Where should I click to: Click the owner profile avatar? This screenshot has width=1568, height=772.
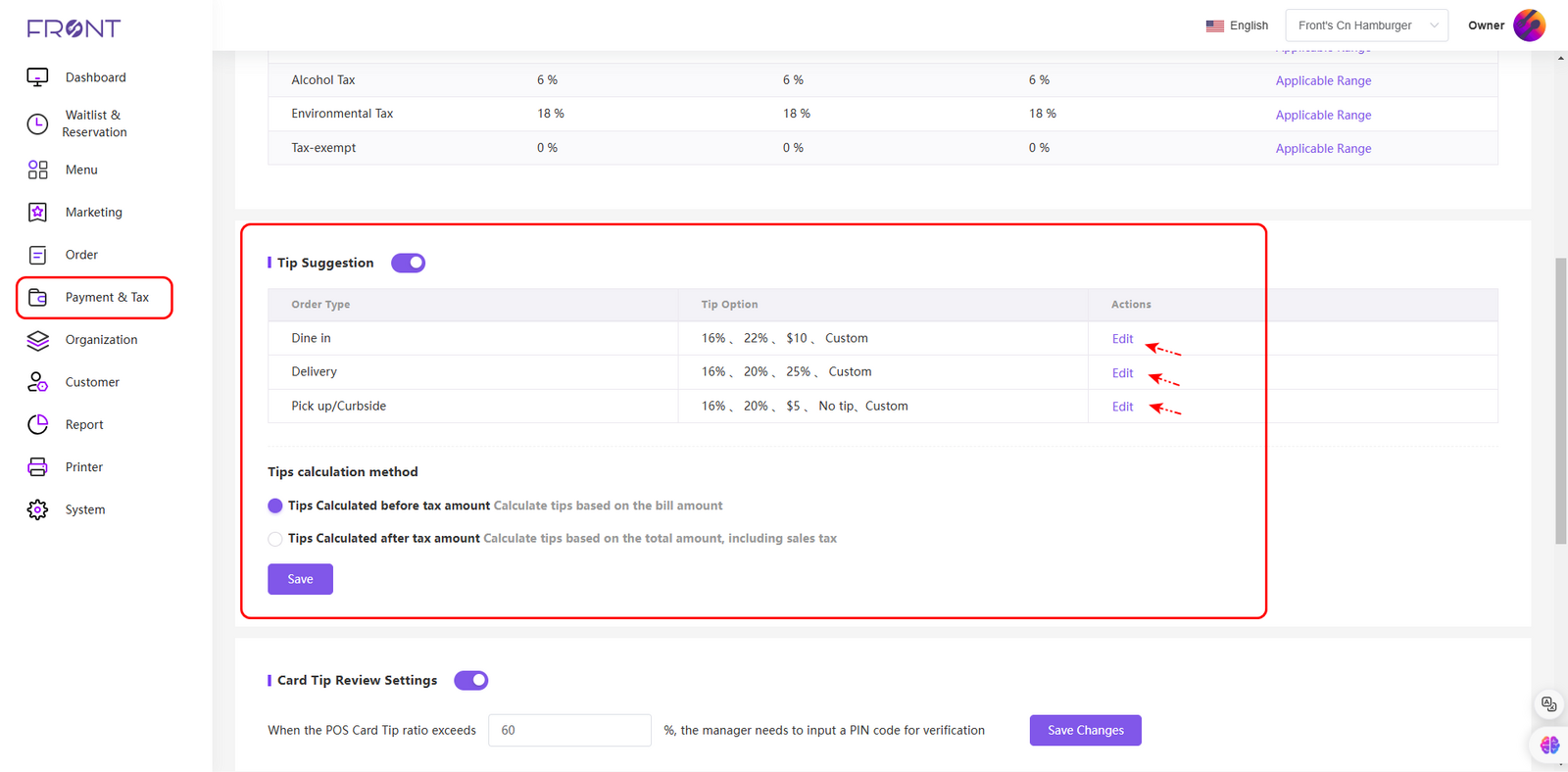point(1529,25)
